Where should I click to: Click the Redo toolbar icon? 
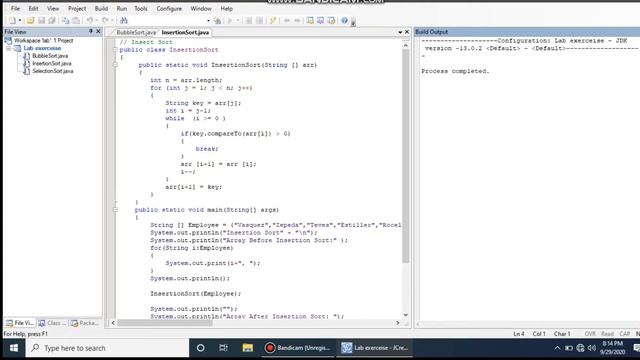coord(105,20)
